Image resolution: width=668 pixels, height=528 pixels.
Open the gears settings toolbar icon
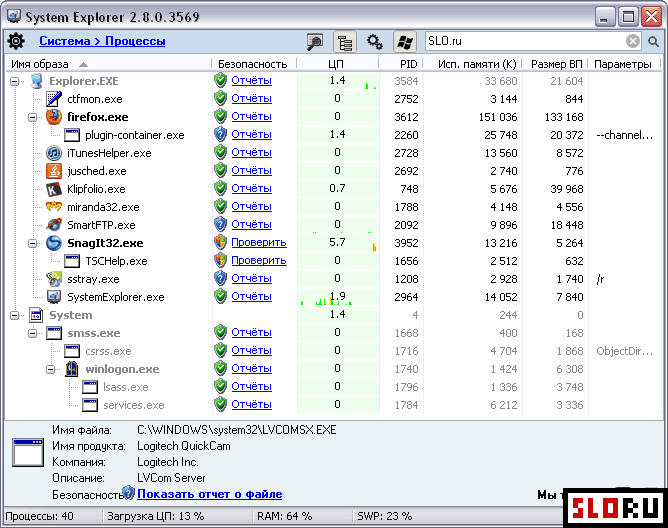(374, 42)
